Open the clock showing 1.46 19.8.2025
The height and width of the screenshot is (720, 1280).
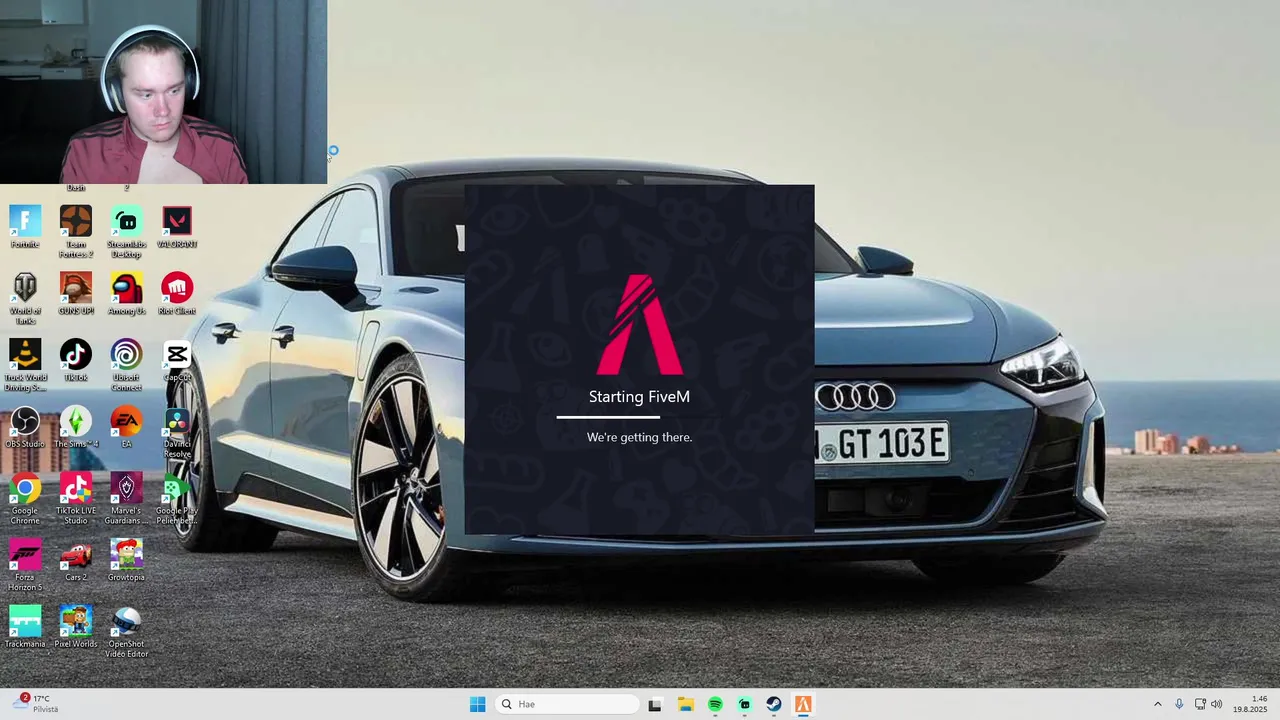point(1250,704)
